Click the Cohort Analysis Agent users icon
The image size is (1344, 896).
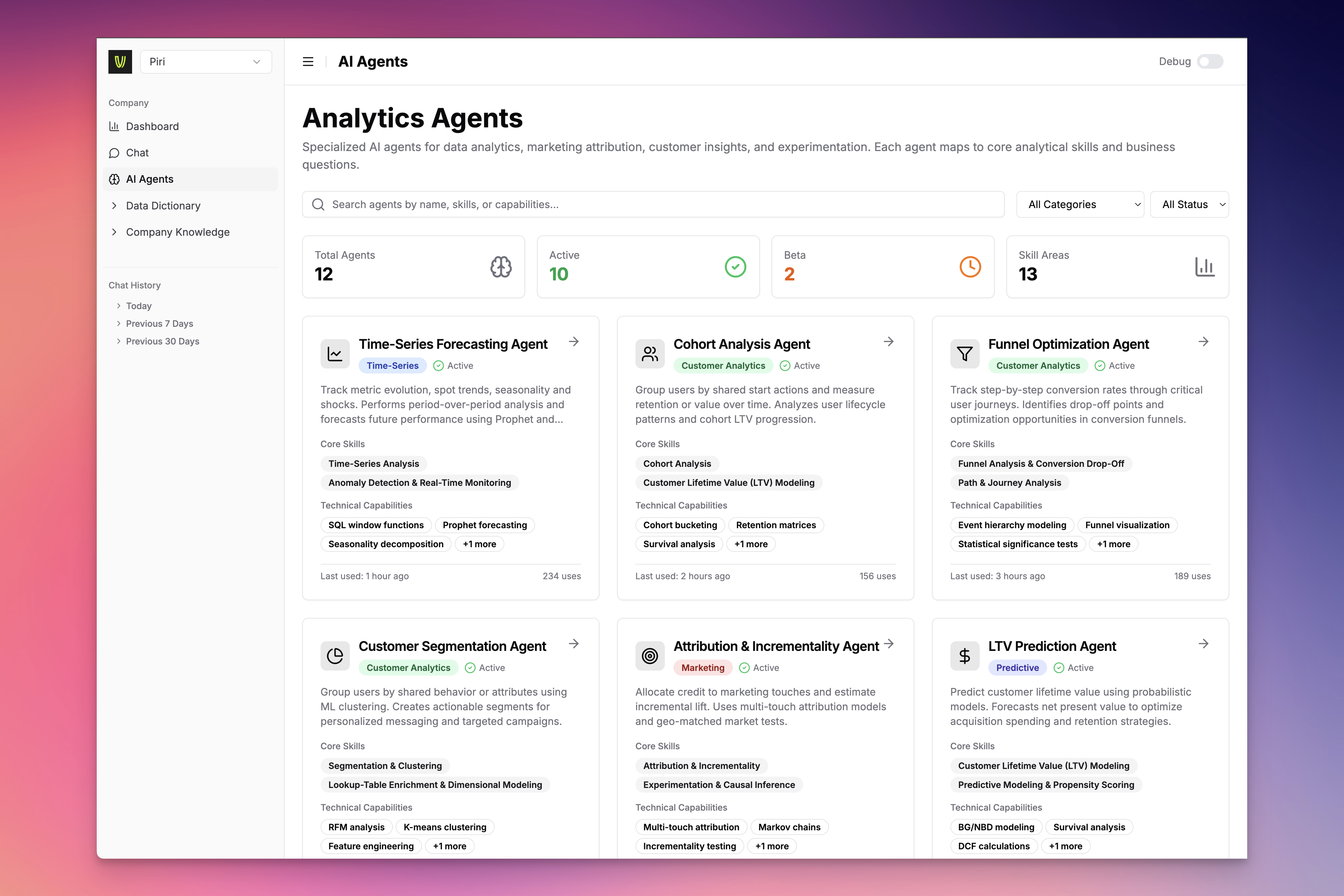pos(649,354)
